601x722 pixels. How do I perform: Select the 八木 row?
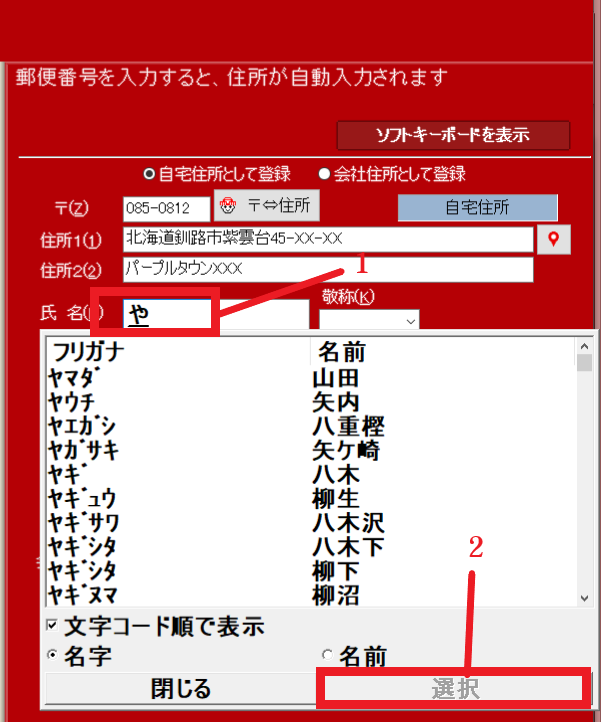click(x=311, y=475)
